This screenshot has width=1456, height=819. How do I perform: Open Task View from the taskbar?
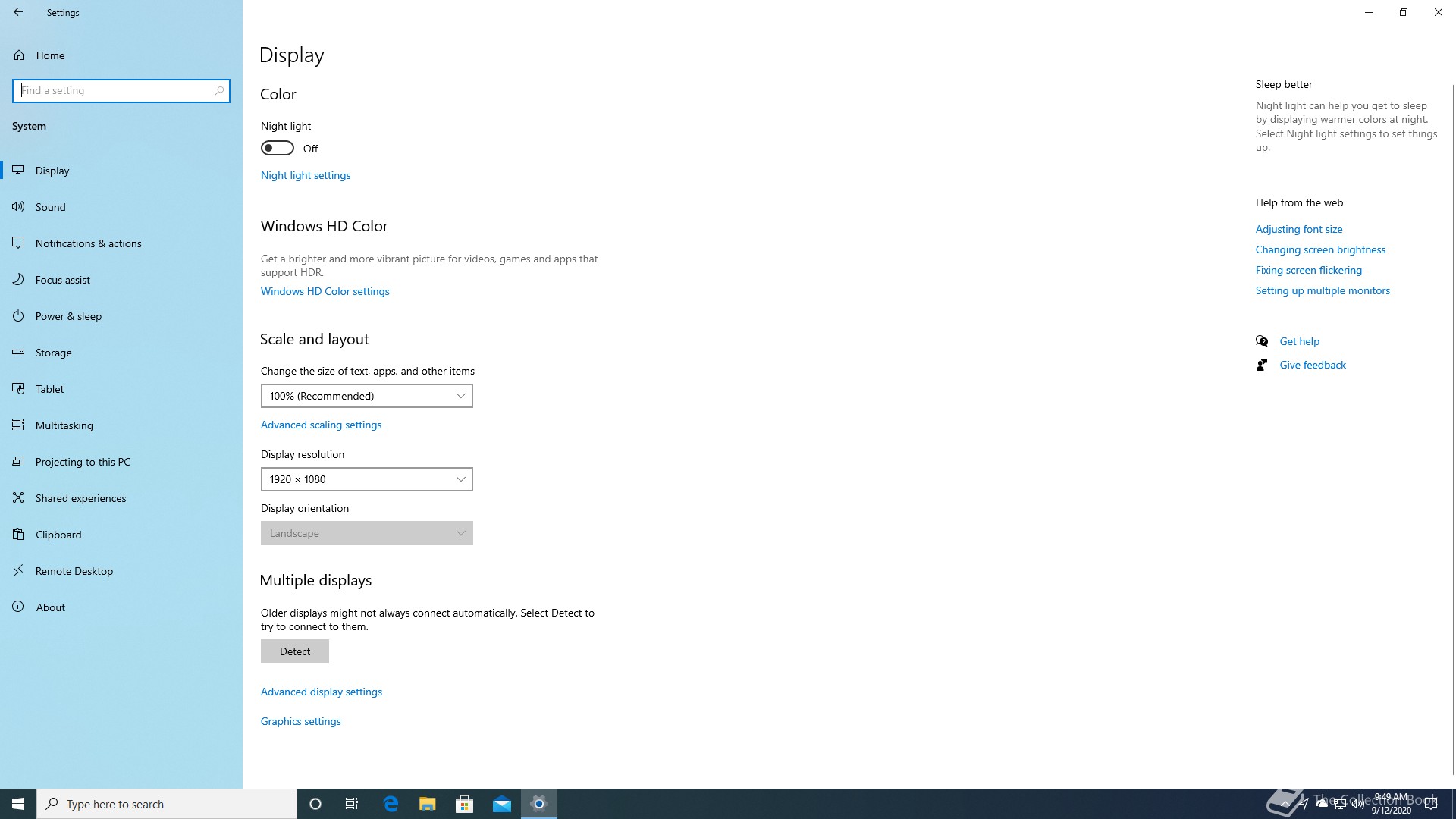coord(352,804)
